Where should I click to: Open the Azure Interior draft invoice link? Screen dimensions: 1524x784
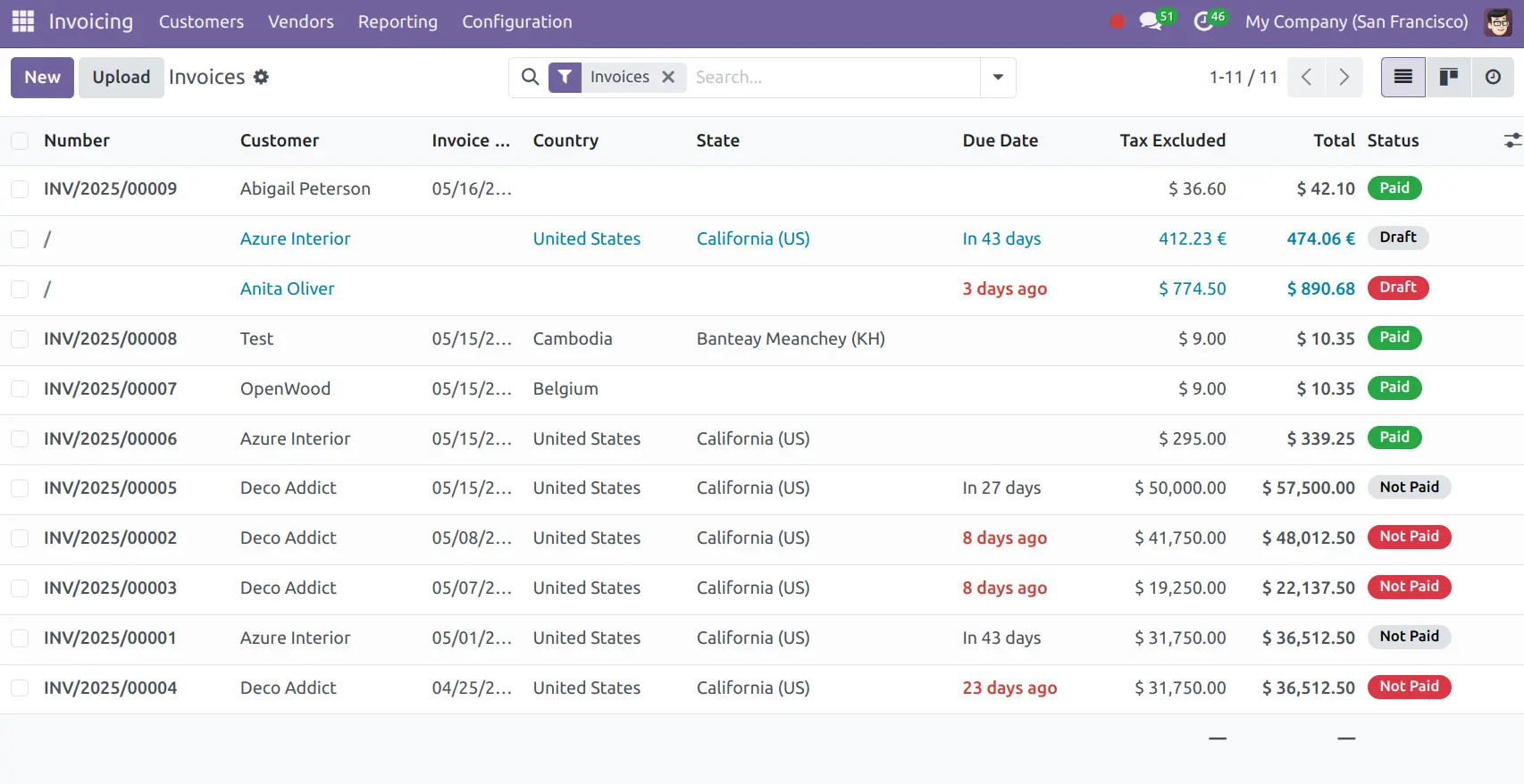(295, 238)
